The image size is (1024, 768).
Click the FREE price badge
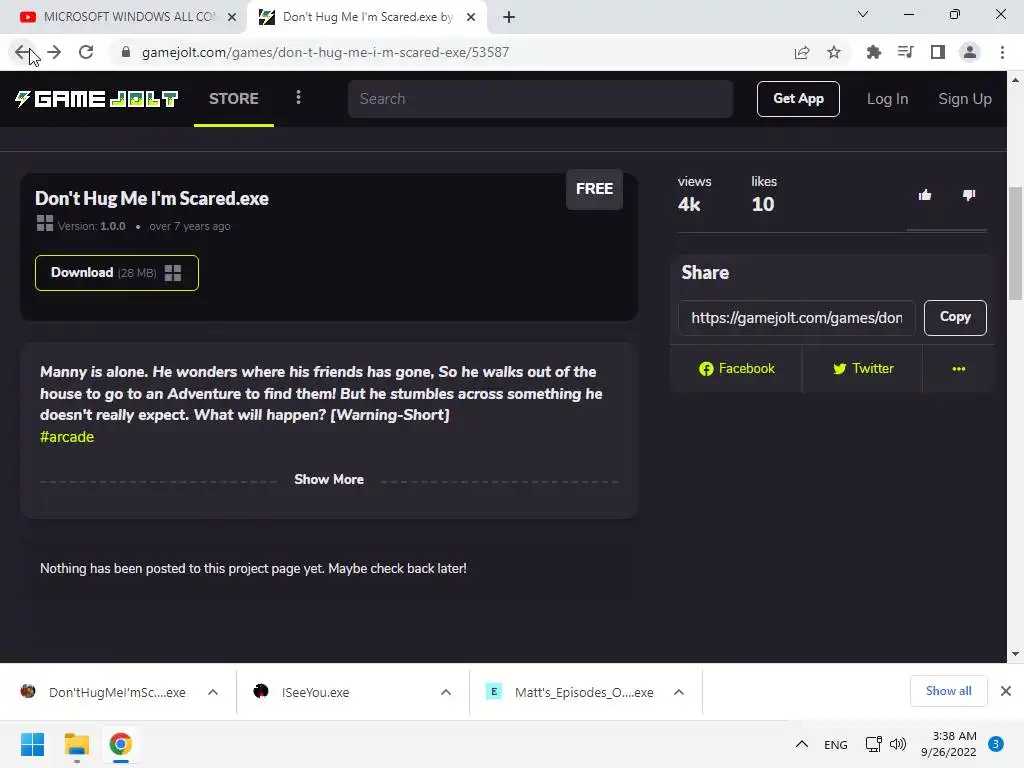tap(594, 189)
